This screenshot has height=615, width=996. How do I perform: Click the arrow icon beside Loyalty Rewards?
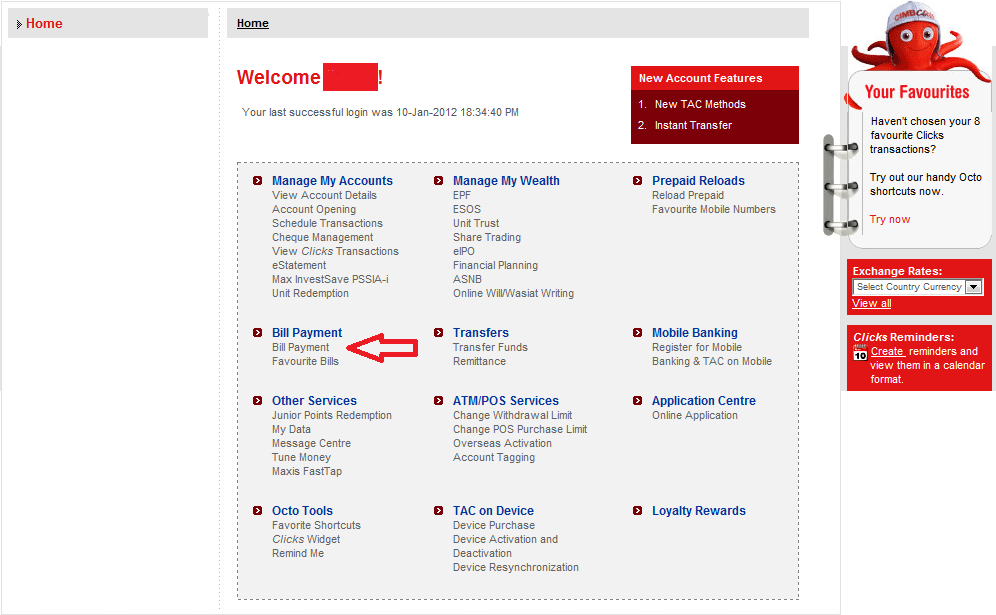tap(637, 510)
